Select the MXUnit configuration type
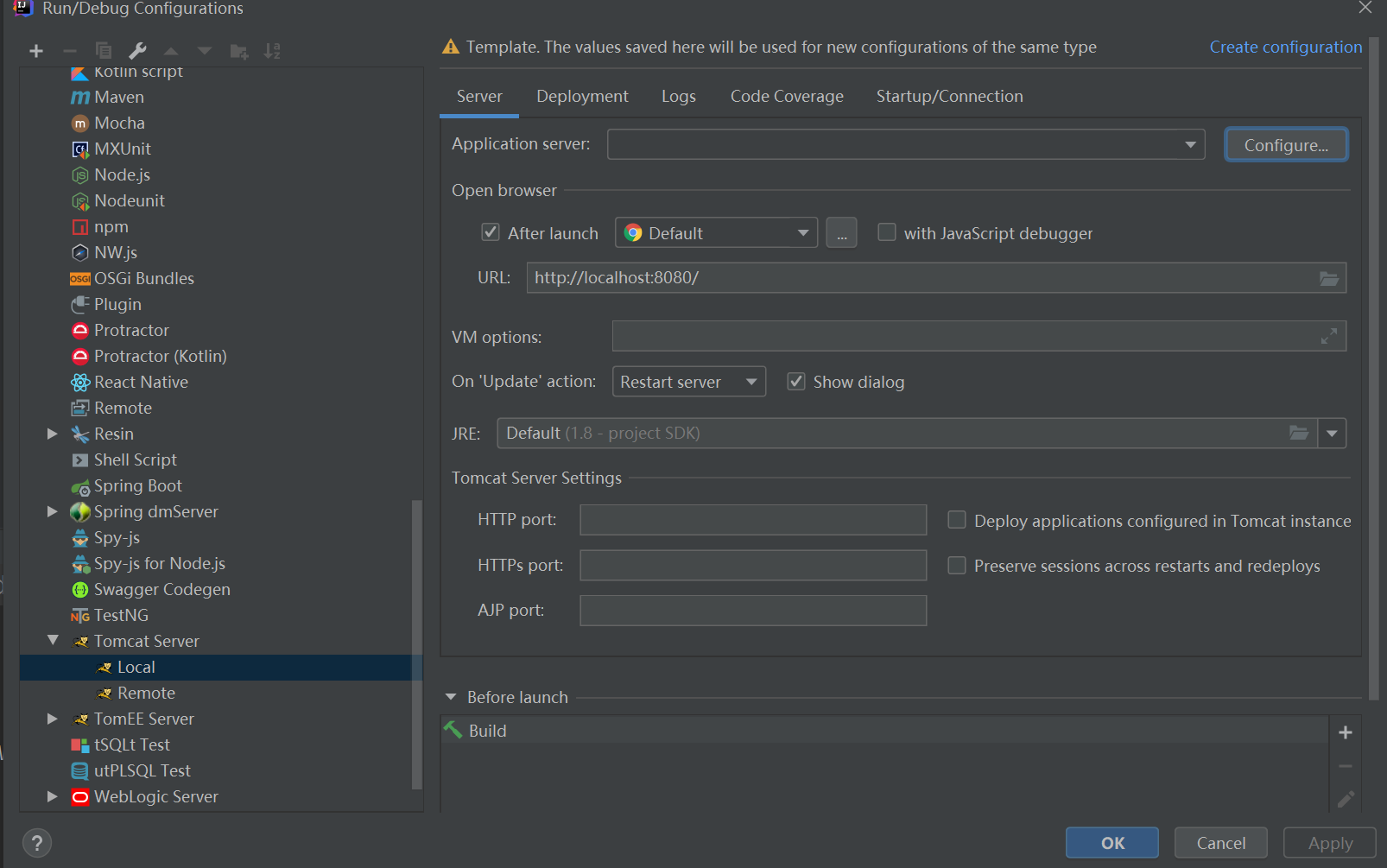Screen dimensions: 1387x868 (123, 149)
